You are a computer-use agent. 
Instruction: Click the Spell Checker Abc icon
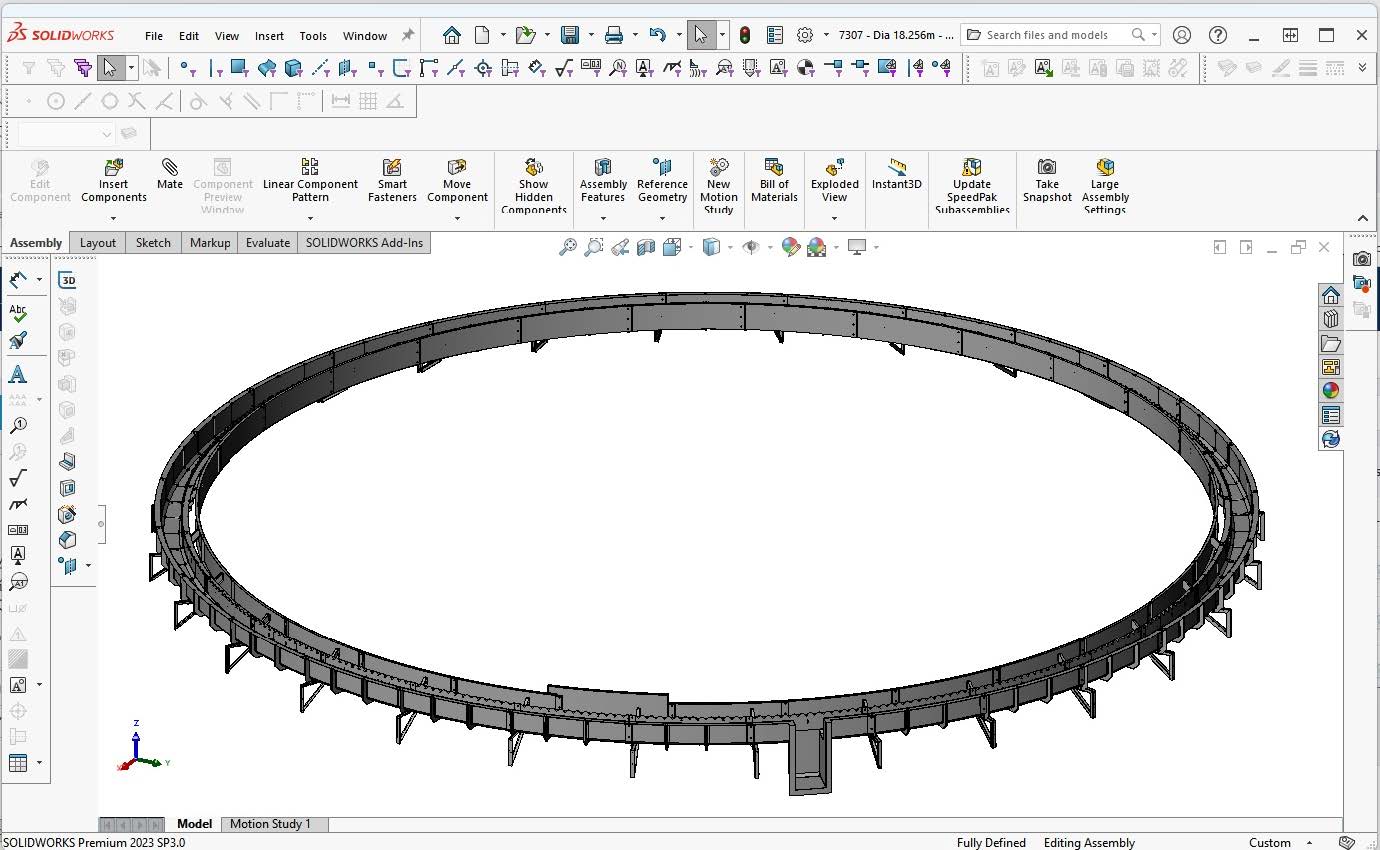point(17,313)
